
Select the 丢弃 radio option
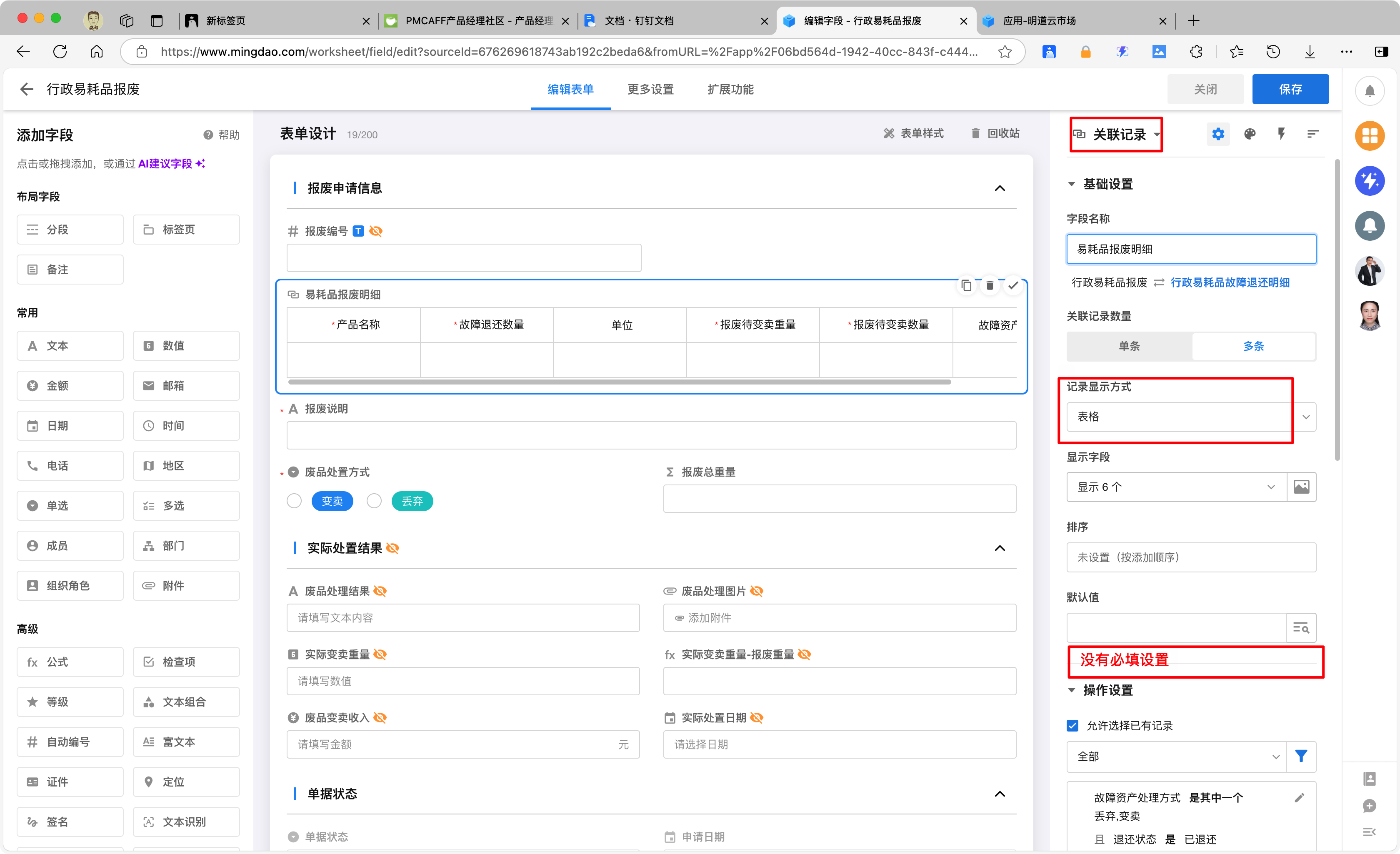(374, 501)
